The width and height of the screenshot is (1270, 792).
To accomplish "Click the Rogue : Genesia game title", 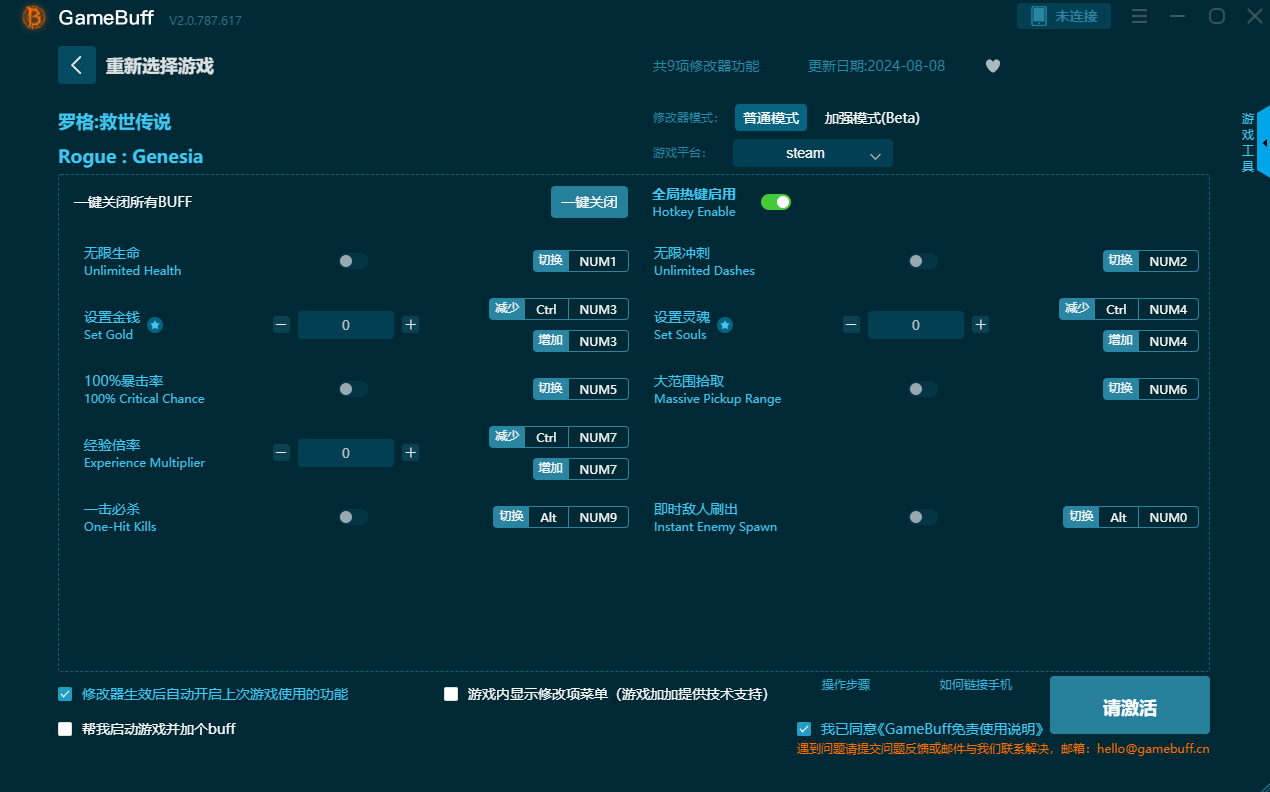I will click(131, 156).
